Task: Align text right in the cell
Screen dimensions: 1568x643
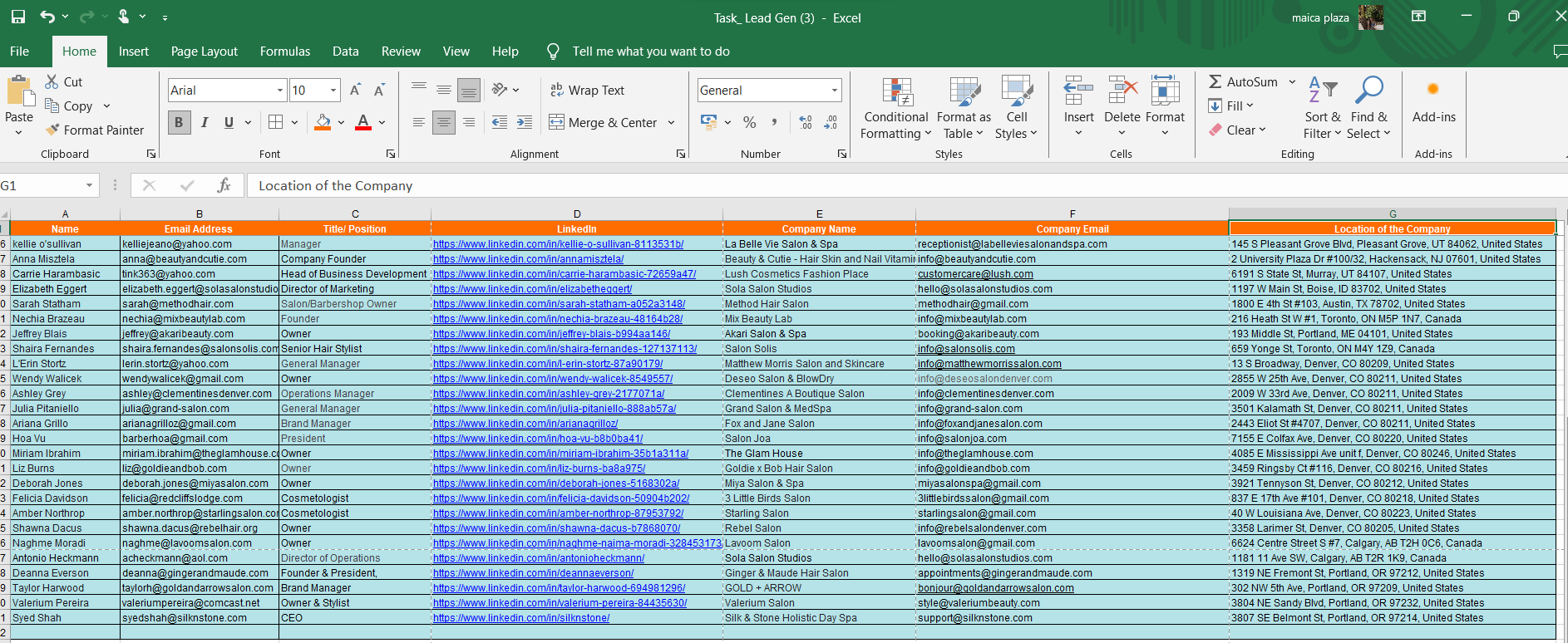Action: [x=469, y=122]
